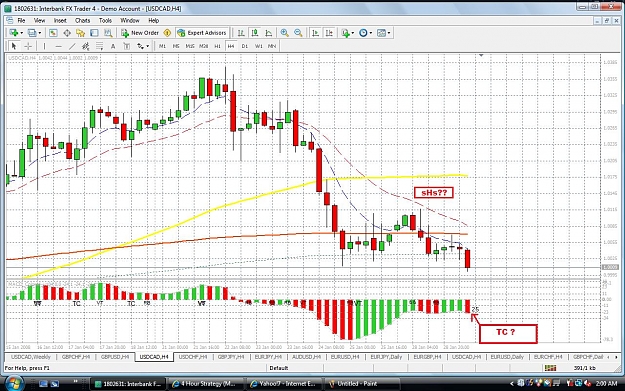
Task: Switch timeframe to D1
Action: point(245,46)
